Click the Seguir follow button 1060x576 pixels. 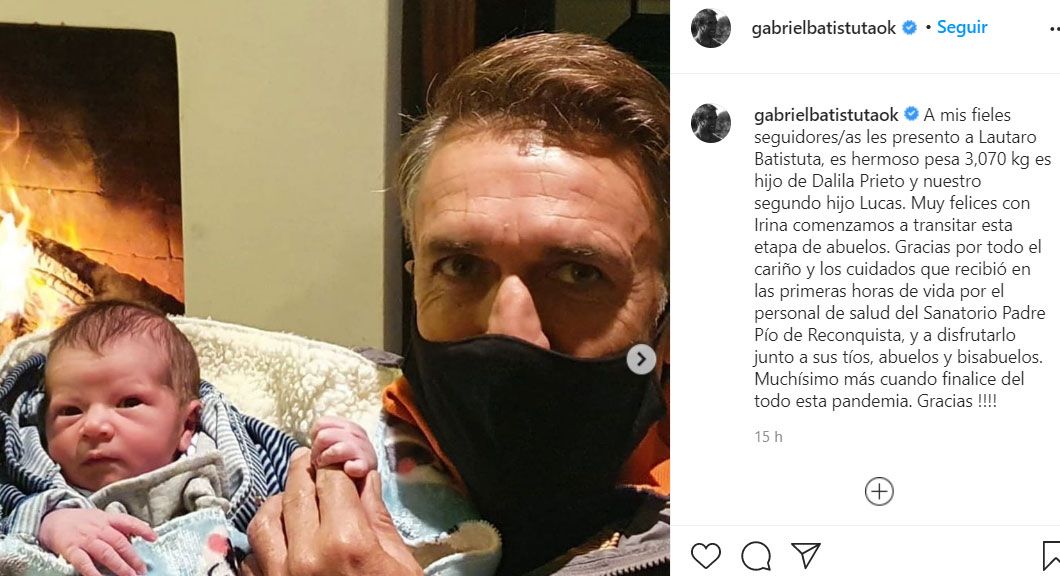(x=961, y=27)
